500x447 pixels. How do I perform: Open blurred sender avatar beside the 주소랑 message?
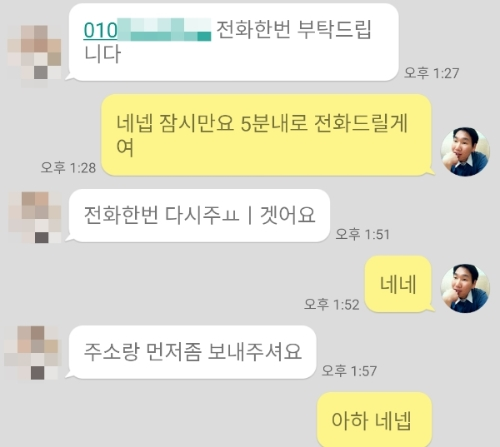pos(33,353)
